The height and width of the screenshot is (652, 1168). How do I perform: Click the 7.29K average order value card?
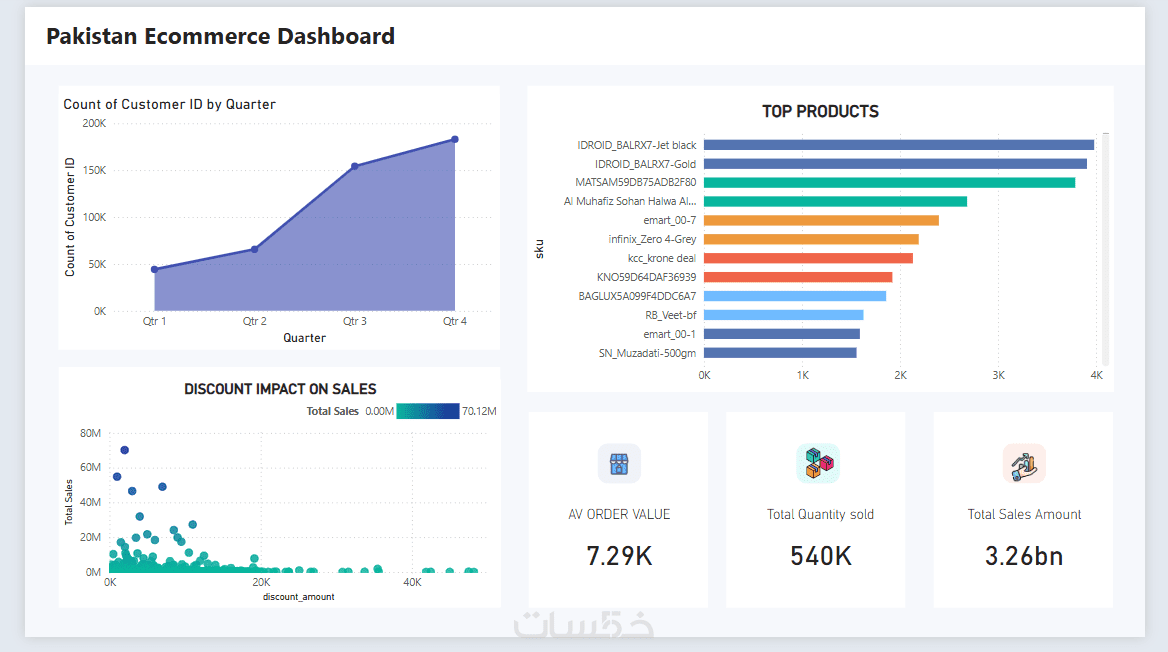(x=619, y=556)
